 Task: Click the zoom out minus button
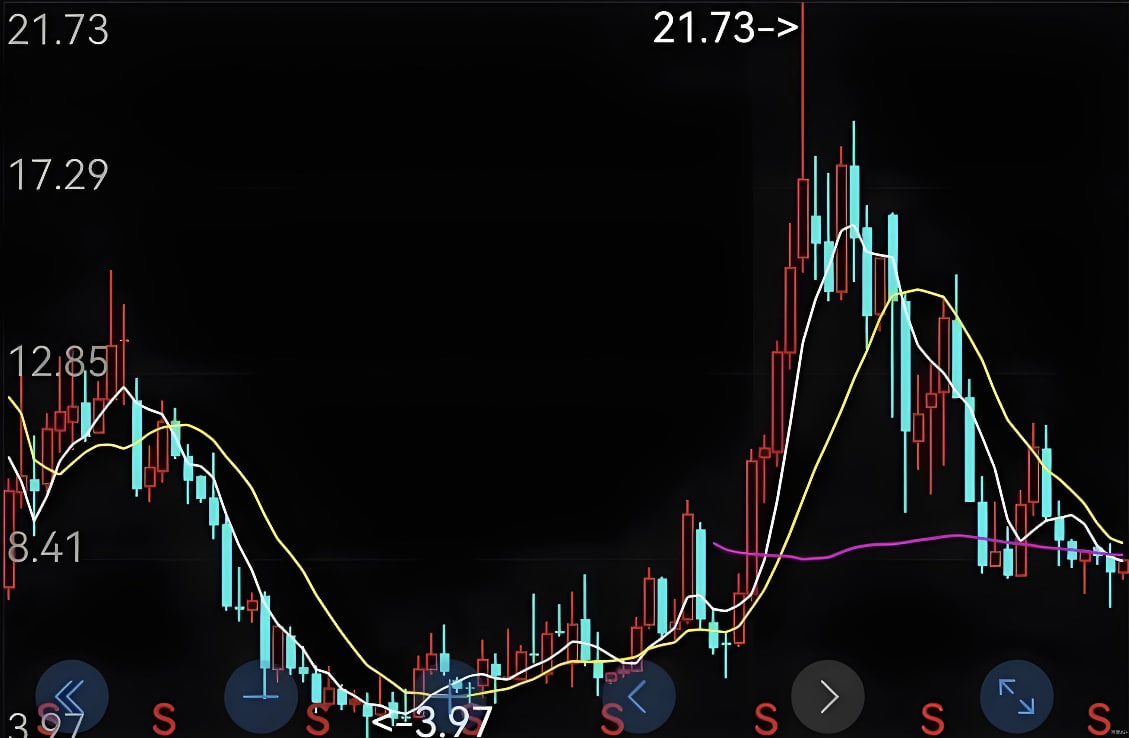pos(261,695)
